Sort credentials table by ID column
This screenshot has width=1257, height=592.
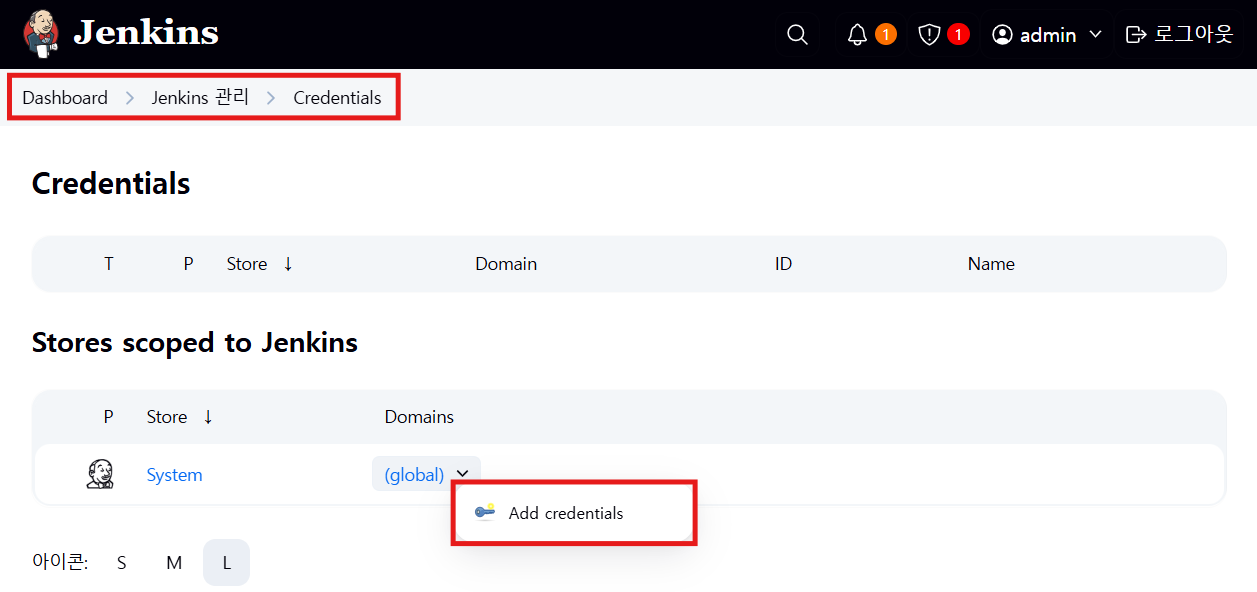[783, 264]
